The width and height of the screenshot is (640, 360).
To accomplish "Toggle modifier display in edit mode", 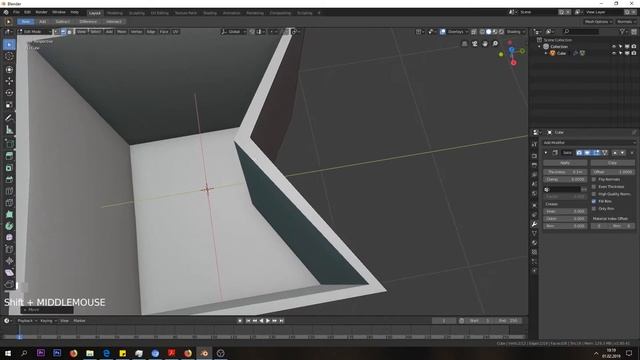I will [596, 153].
